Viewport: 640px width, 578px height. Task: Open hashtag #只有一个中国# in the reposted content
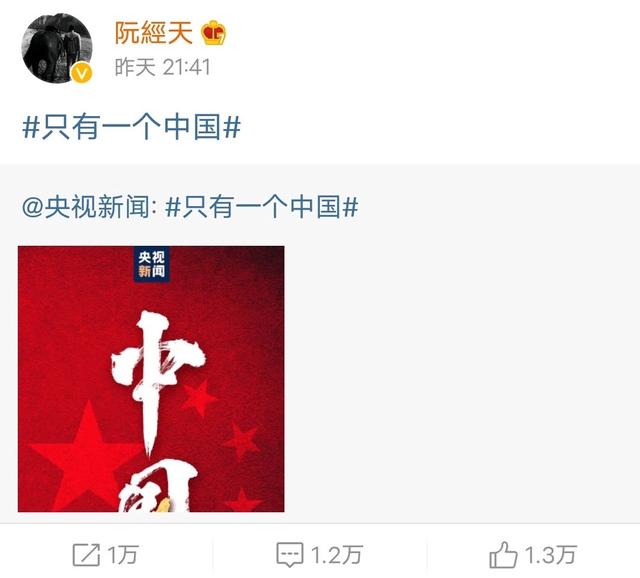pyautogui.click(x=262, y=207)
